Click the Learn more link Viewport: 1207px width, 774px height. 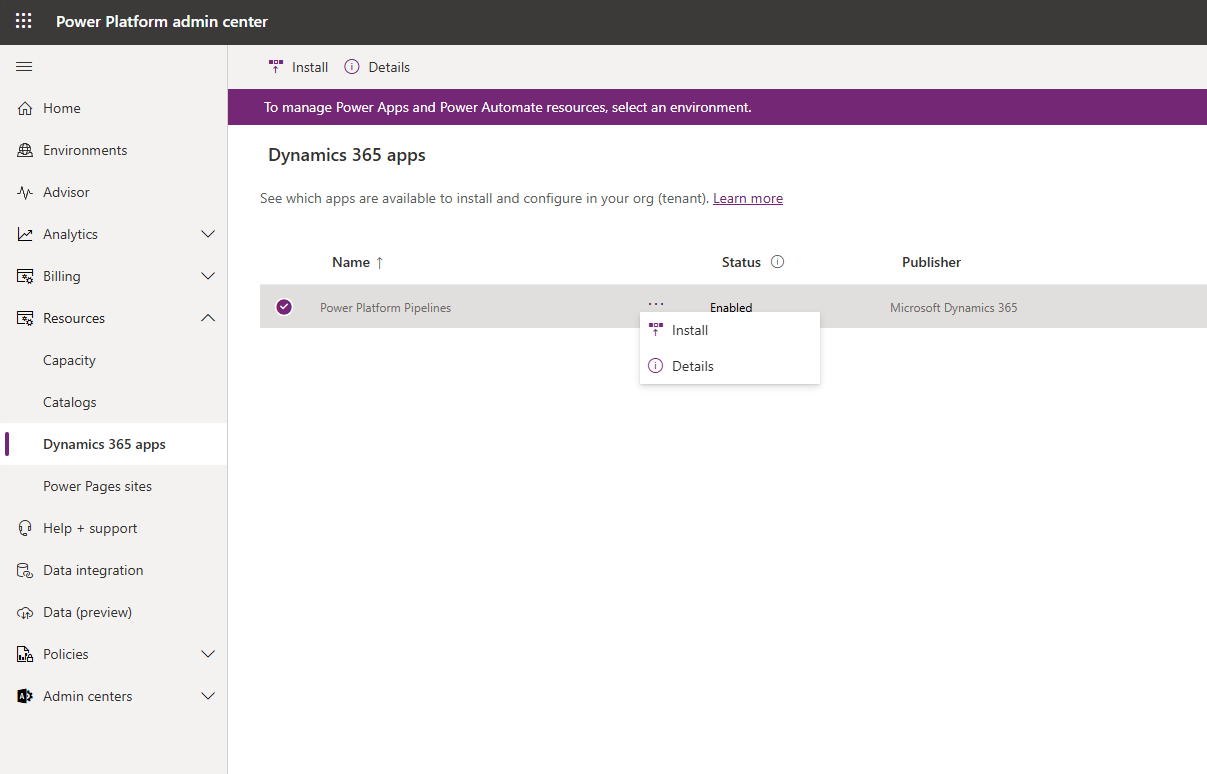point(748,198)
